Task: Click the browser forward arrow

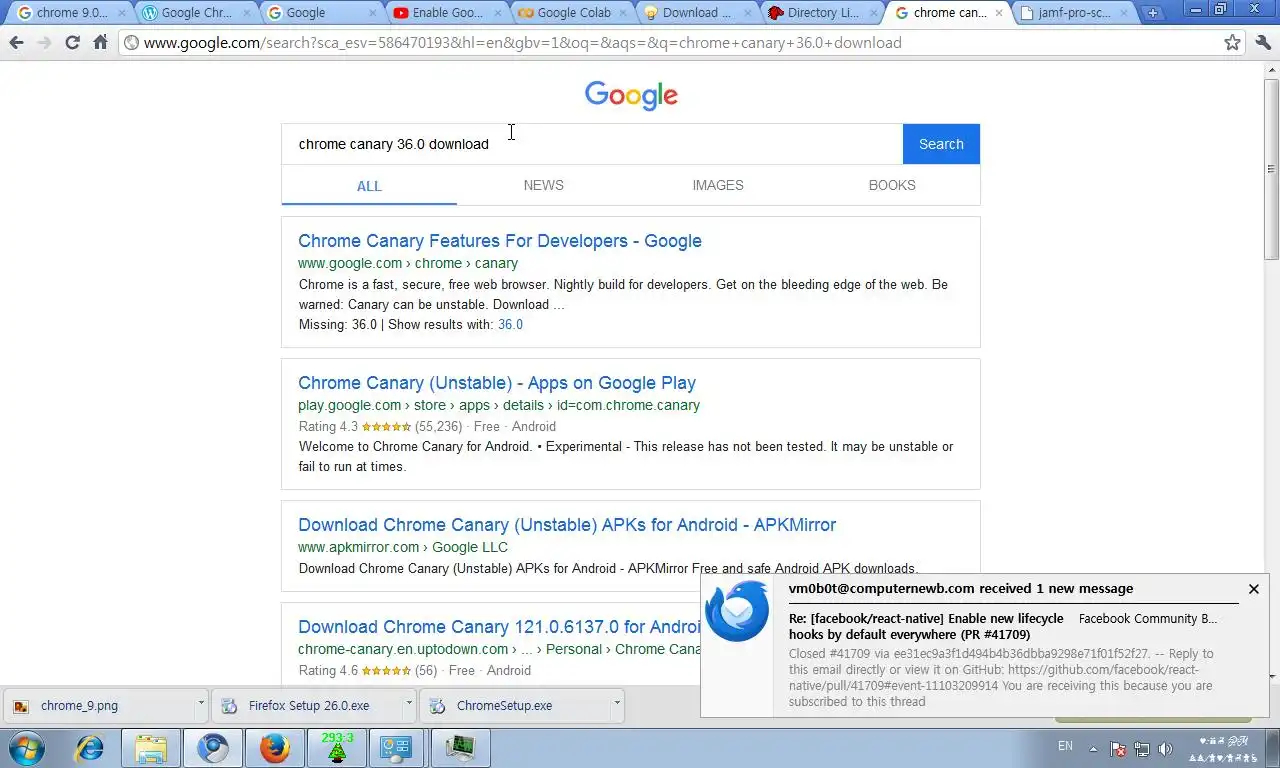Action: [x=44, y=43]
